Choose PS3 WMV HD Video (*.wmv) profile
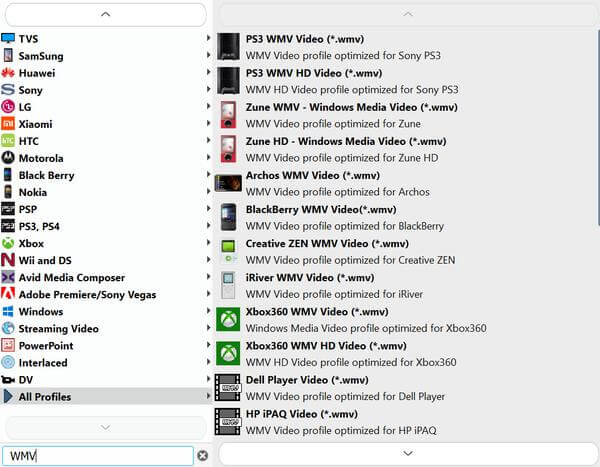Image resolution: width=600 pixels, height=467 pixels. pyautogui.click(x=406, y=81)
